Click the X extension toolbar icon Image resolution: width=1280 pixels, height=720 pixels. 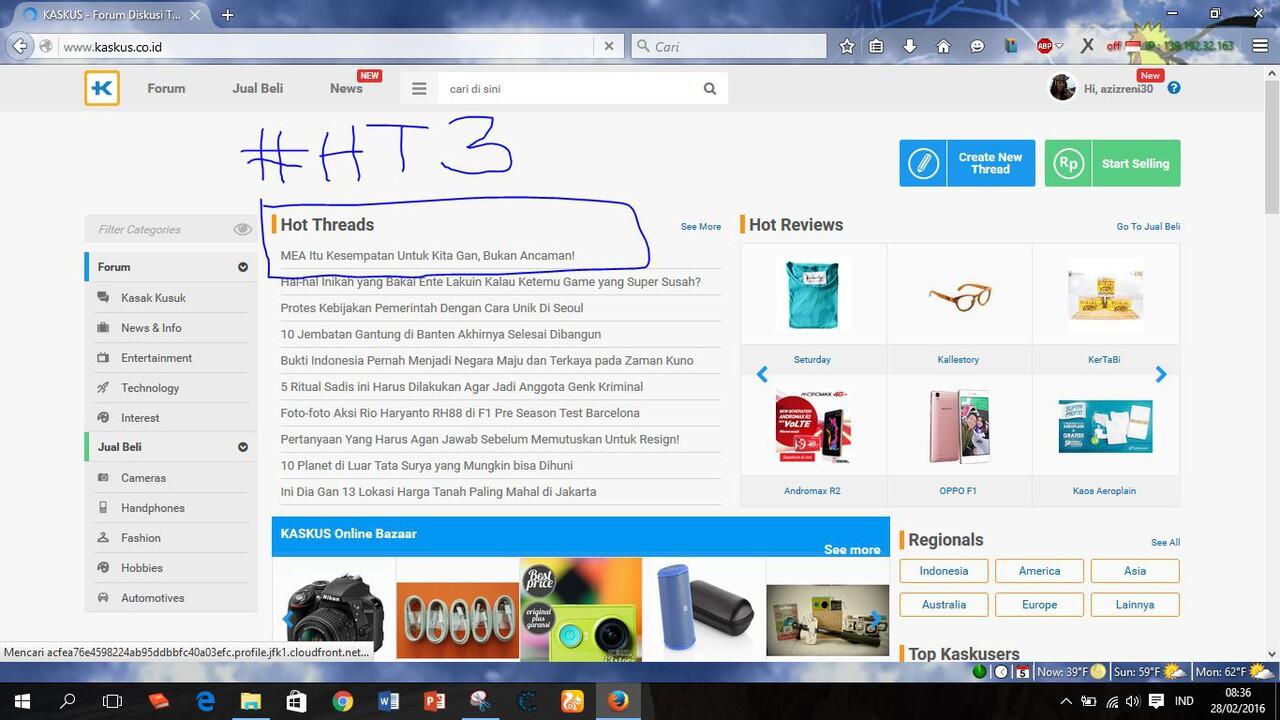(1087, 46)
